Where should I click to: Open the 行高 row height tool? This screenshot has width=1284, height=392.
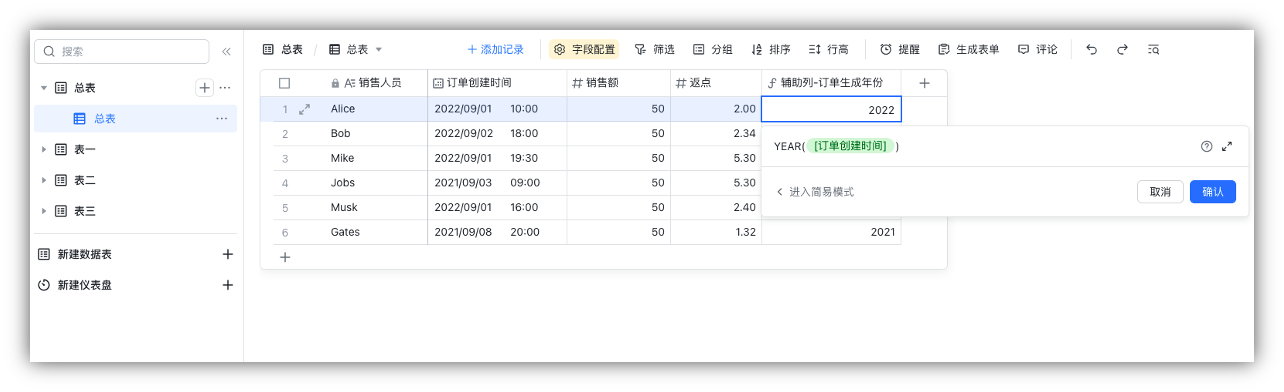828,49
